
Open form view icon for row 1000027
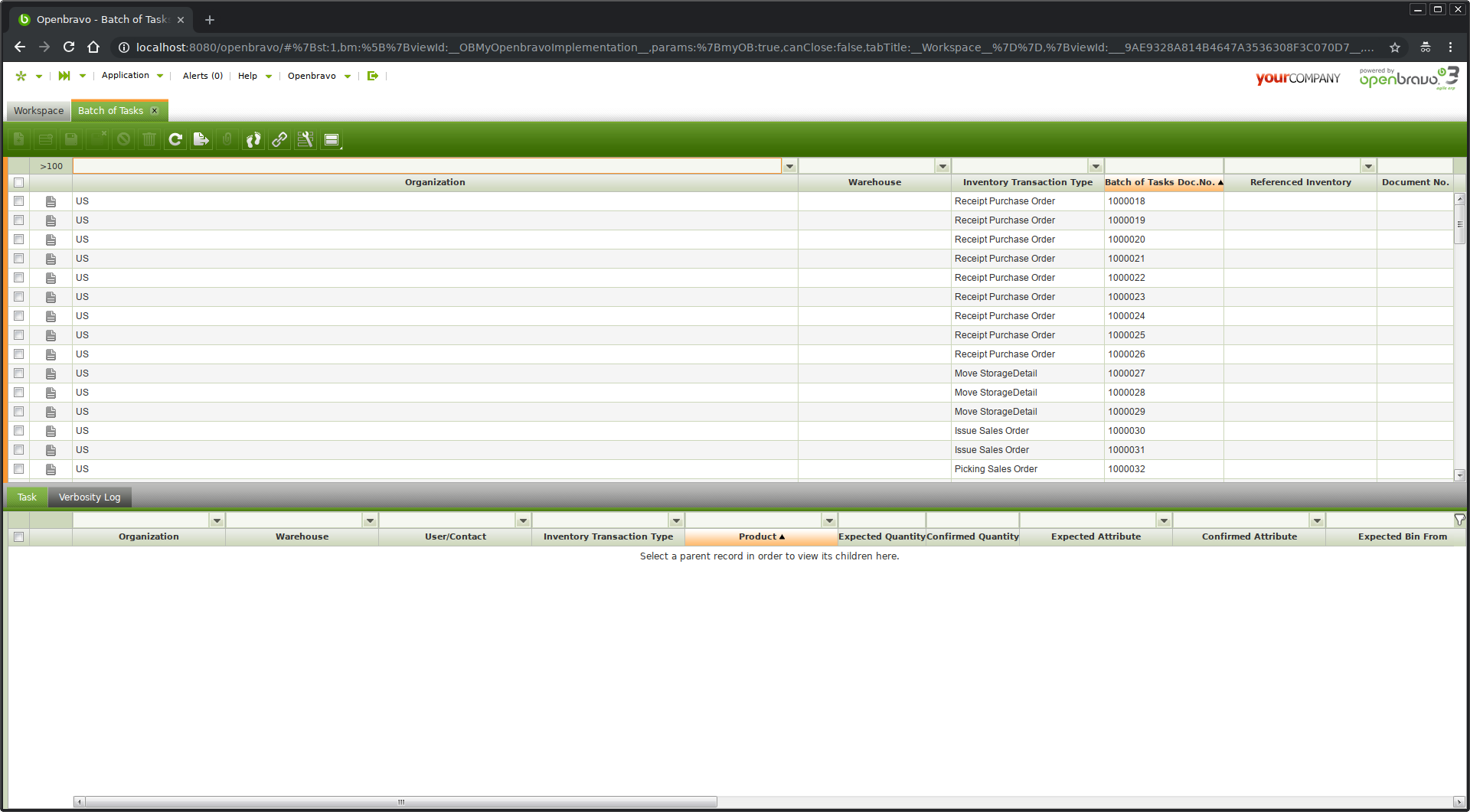[51, 373]
